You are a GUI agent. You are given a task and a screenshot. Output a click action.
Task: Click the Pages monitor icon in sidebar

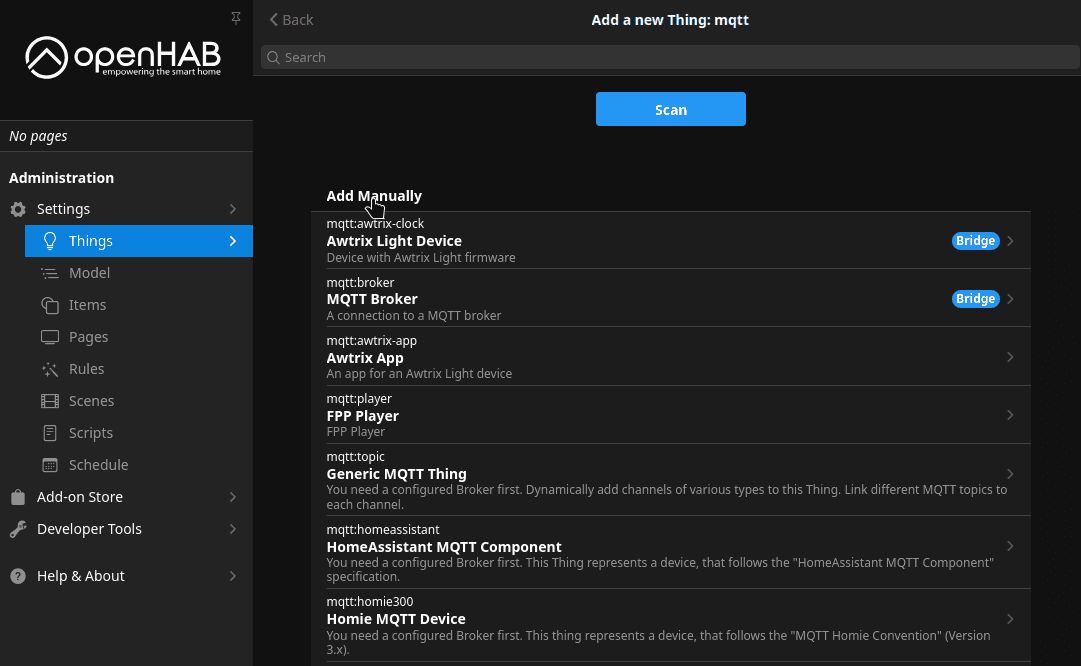click(50, 337)
